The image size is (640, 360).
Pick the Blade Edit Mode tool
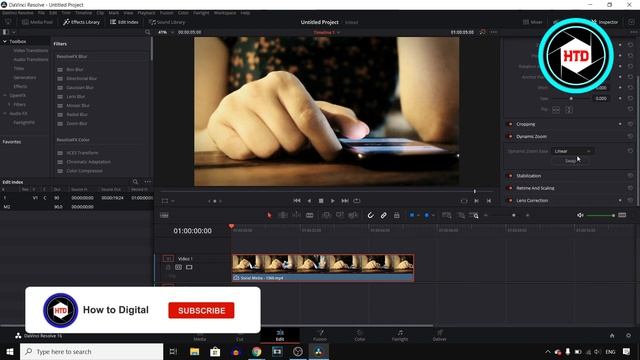[x=310, y=215]
